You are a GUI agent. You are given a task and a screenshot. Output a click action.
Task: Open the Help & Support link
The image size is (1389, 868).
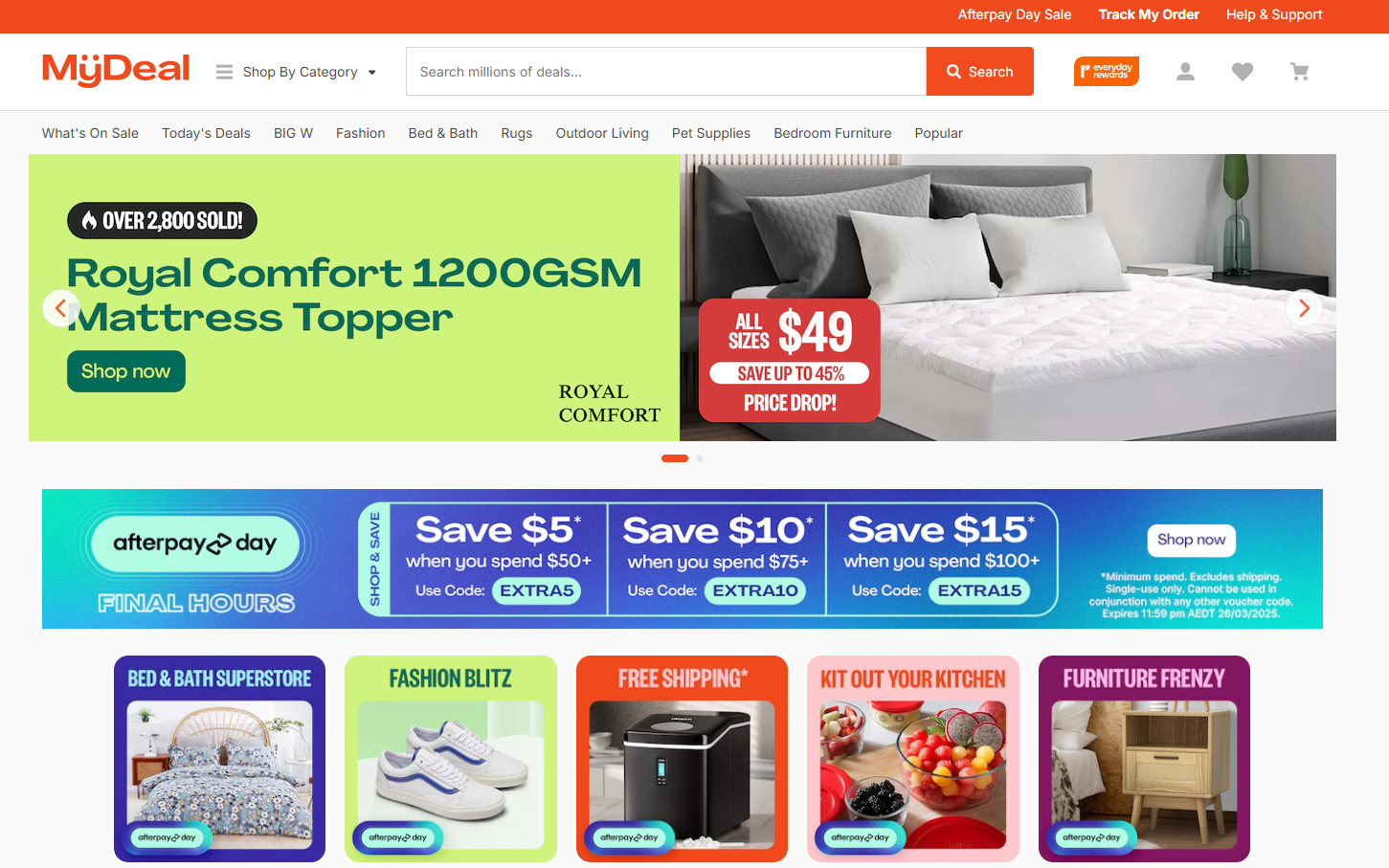pos(1274,14)
